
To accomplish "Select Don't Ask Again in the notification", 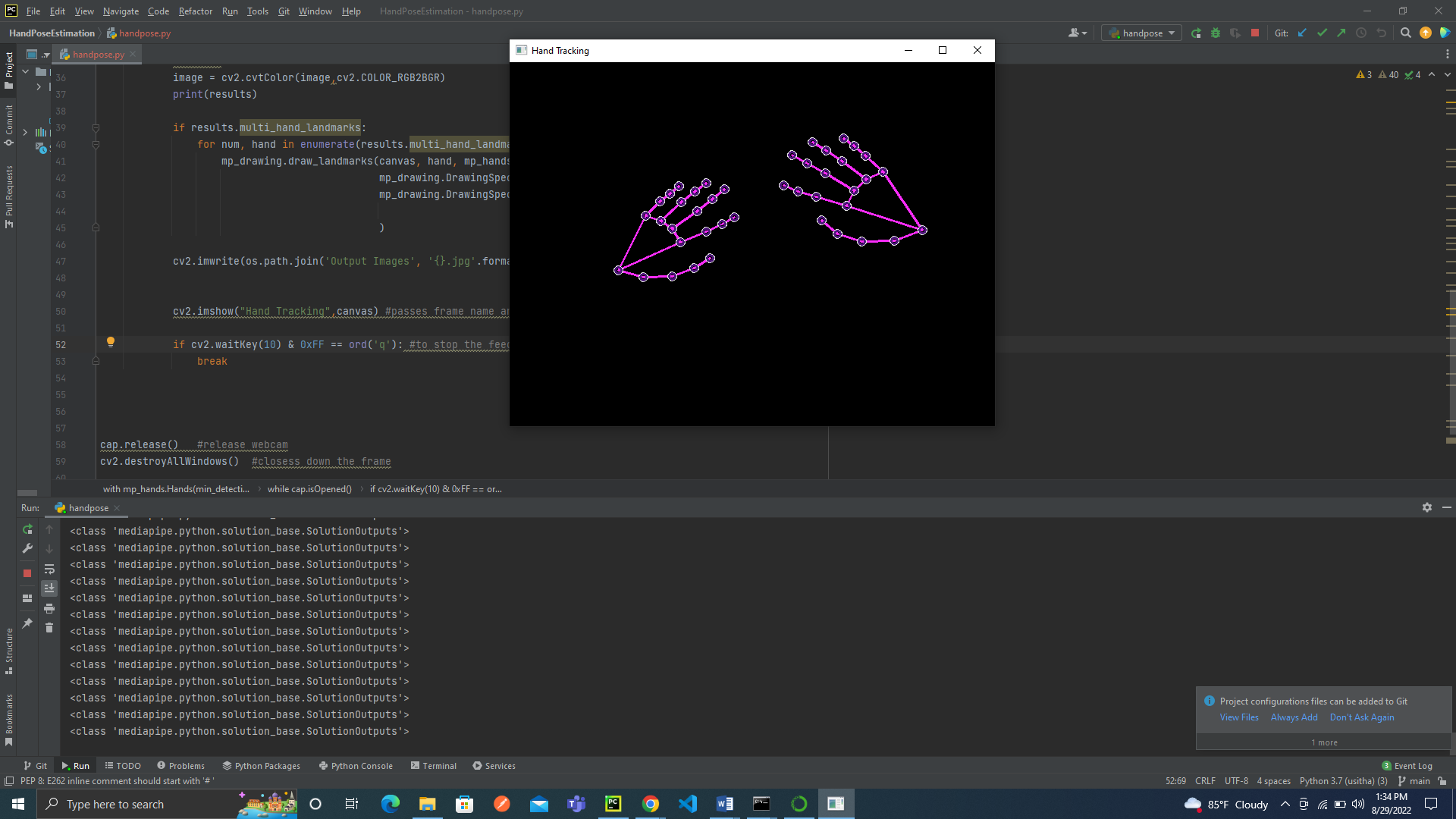I will tap(1363, 717).
